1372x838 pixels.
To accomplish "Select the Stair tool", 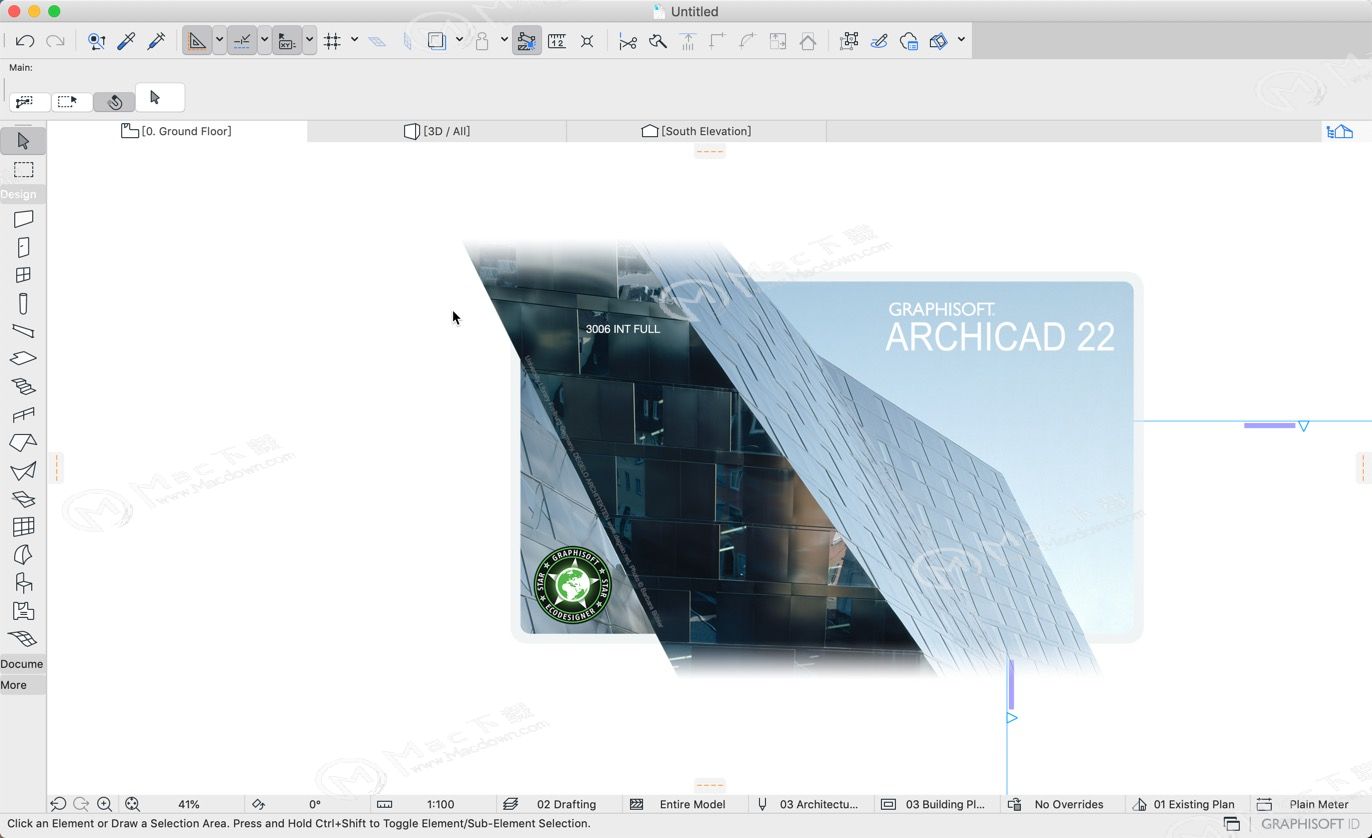I will (23, 386).
